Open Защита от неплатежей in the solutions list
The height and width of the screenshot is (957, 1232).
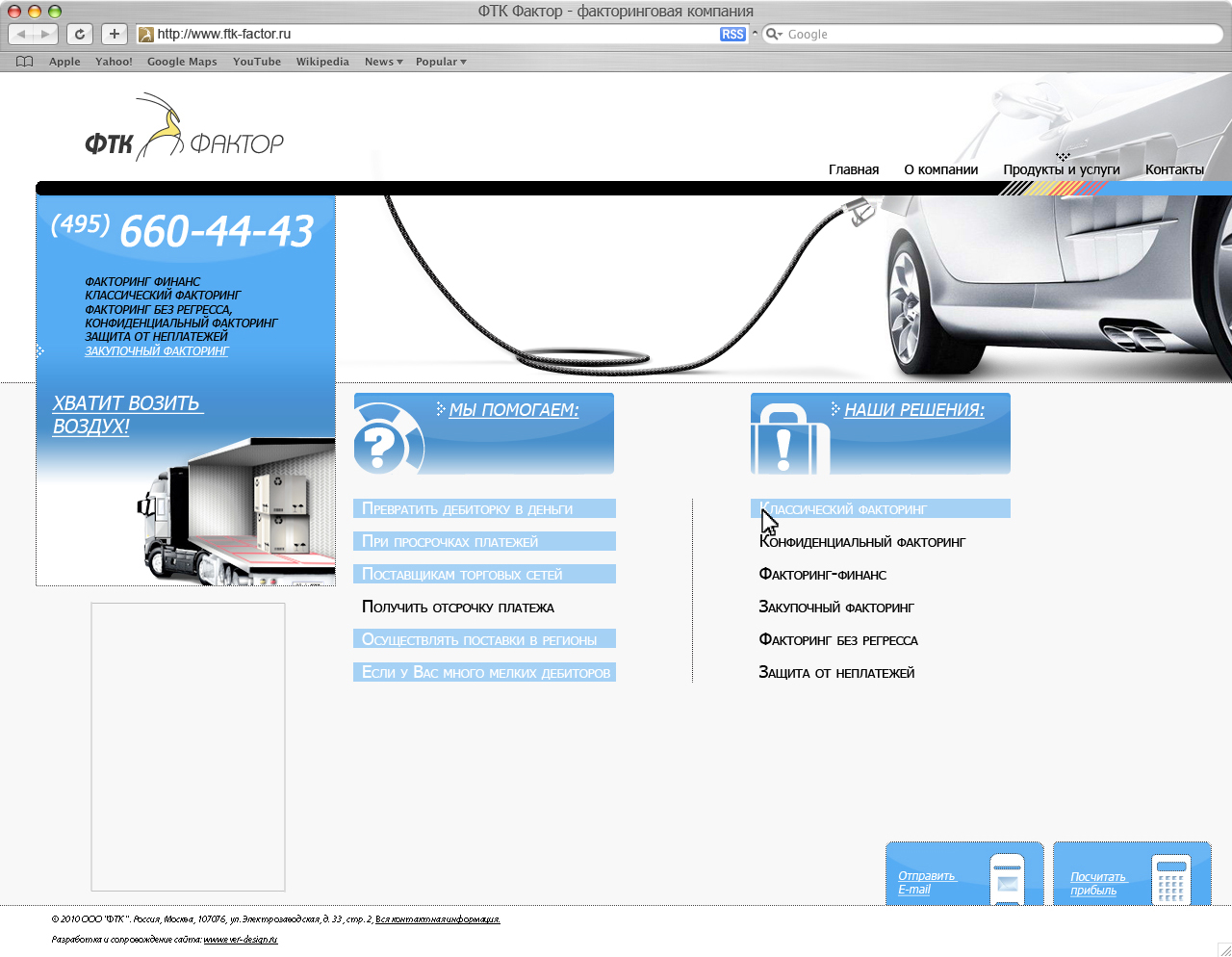[x=836, y=673]
